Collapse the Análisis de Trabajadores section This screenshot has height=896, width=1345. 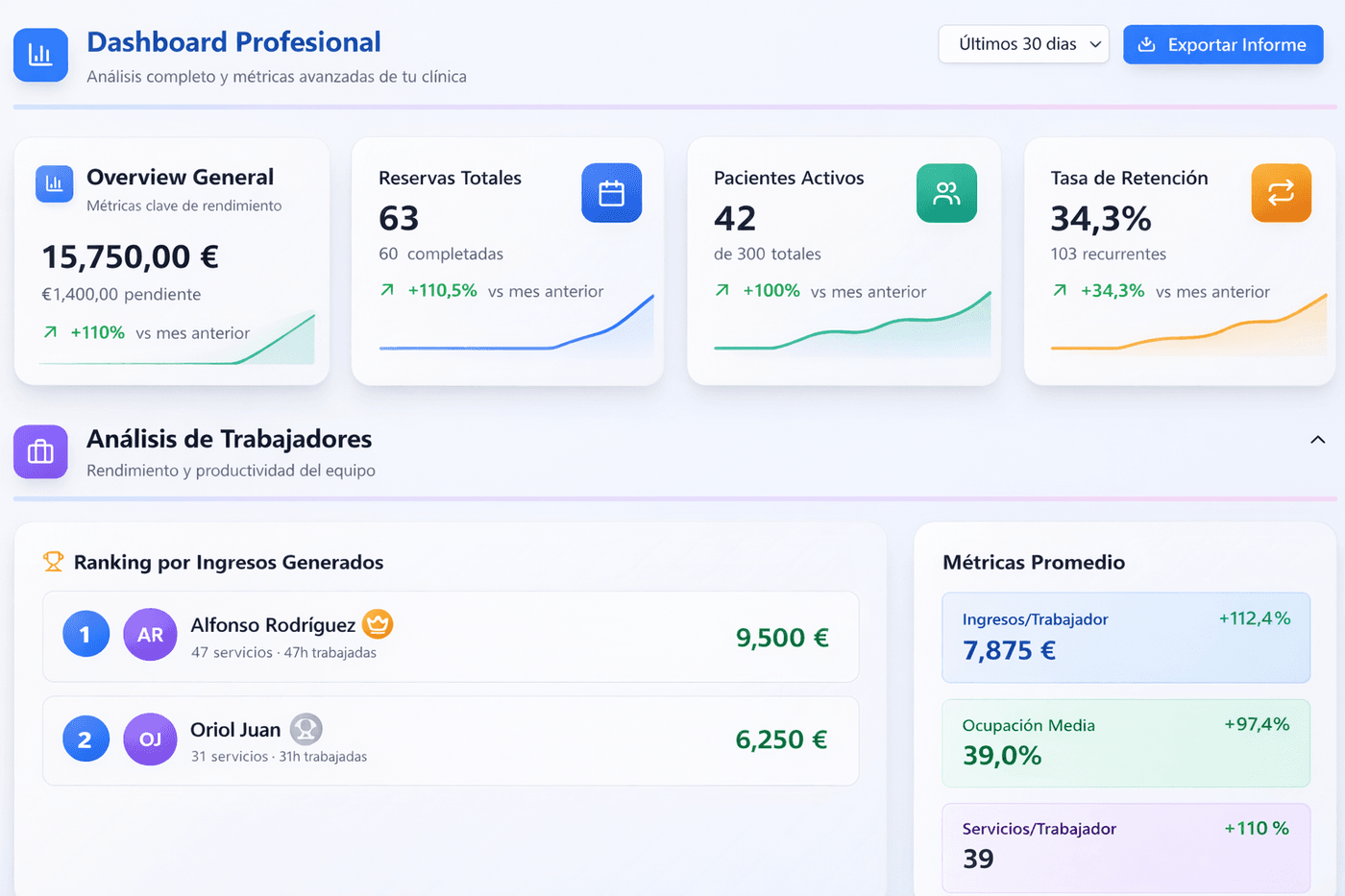click(x=1316, y=439)
